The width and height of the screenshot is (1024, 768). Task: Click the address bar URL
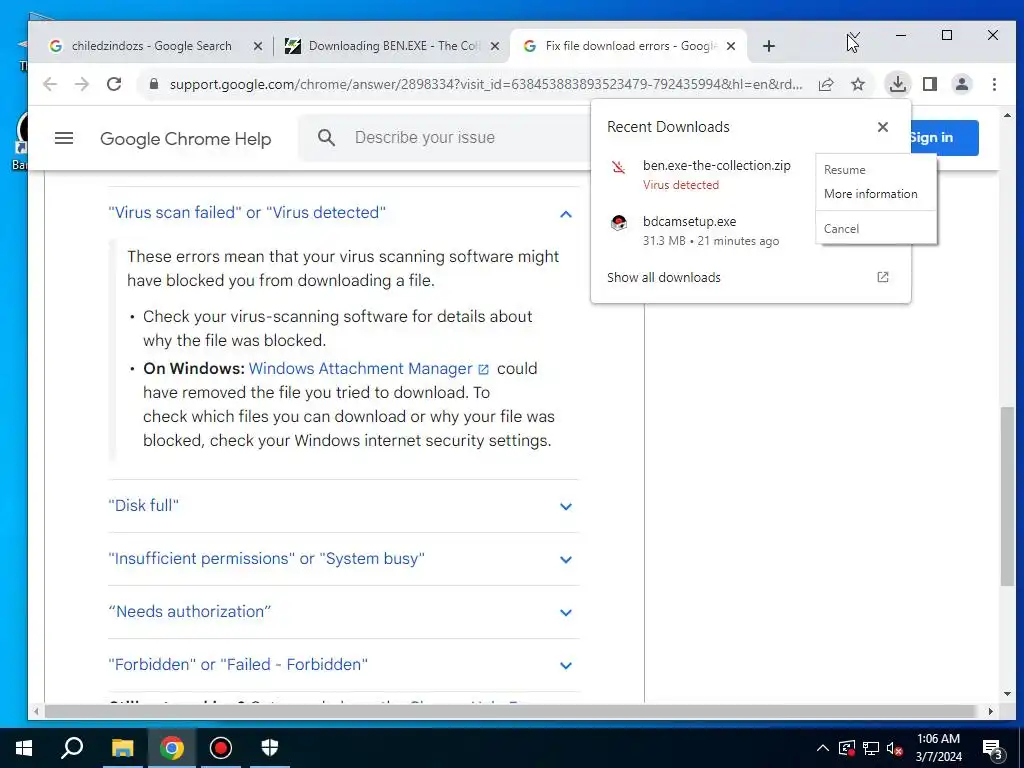(486, 84)
